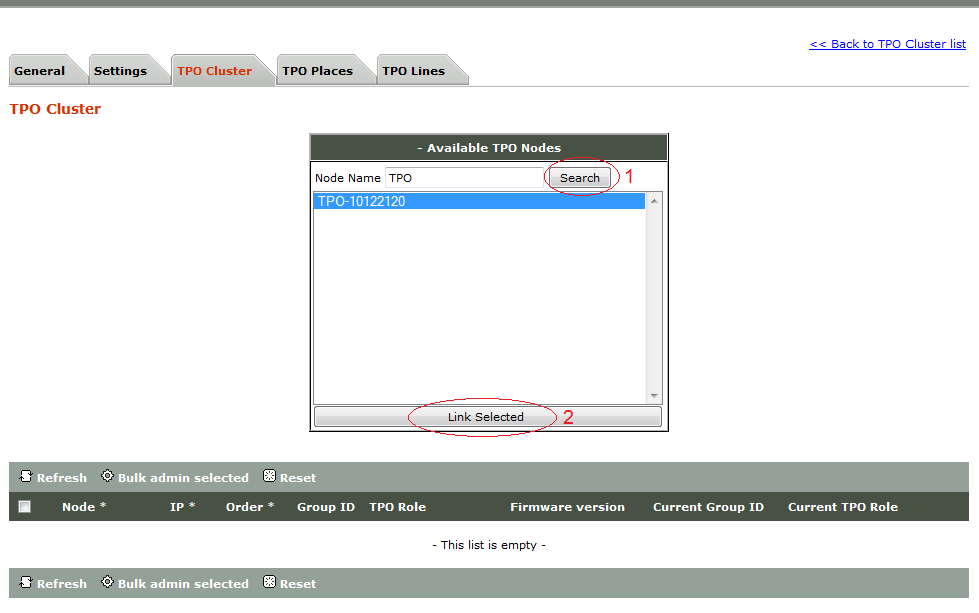This screenshot has height=613, width=979.
Task: Follow the Back to TPO Cluster list link
Action: [x=887, y=43]
